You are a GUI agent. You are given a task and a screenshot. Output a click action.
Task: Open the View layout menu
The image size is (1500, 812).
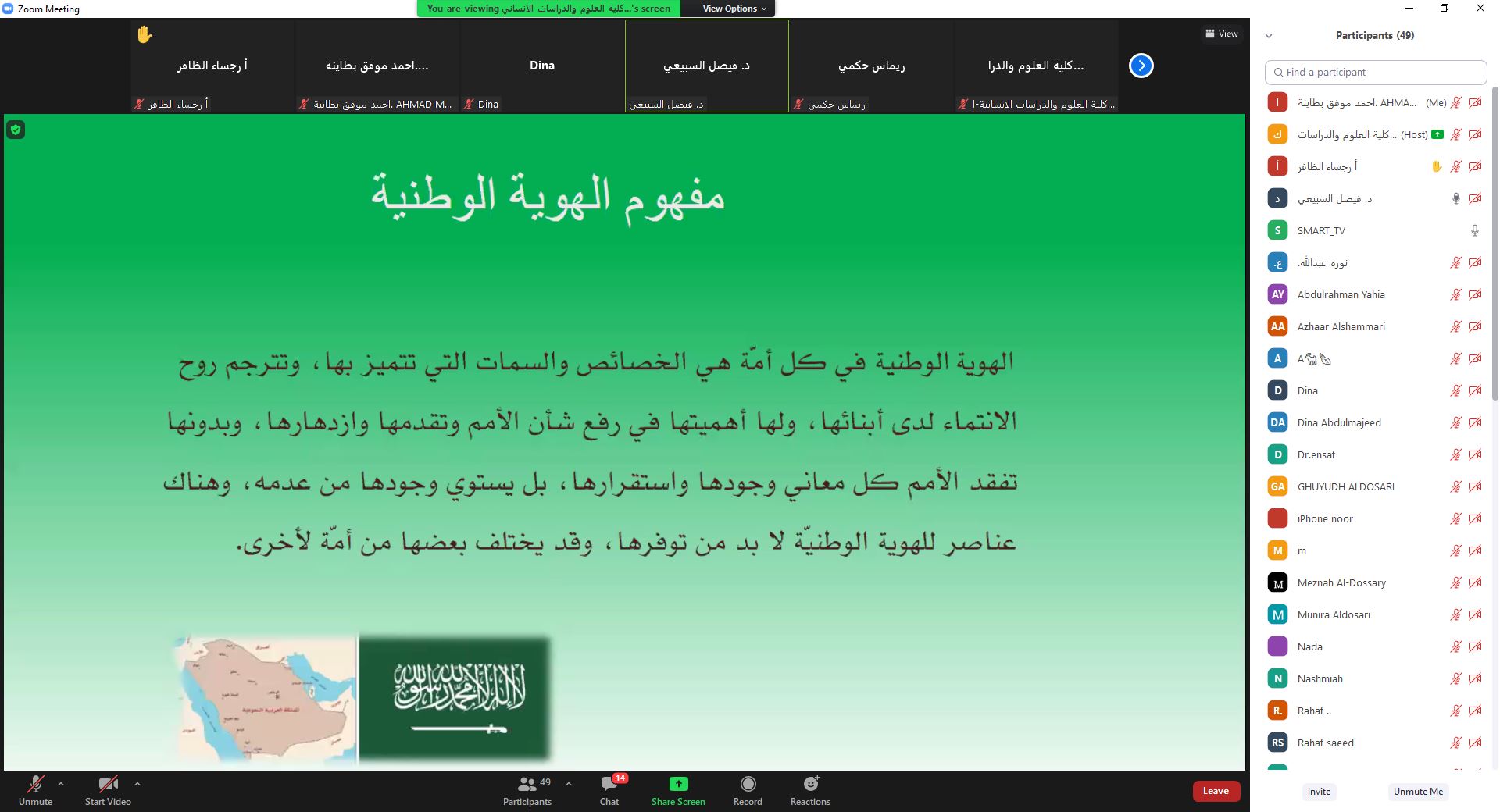point(1221,34)
